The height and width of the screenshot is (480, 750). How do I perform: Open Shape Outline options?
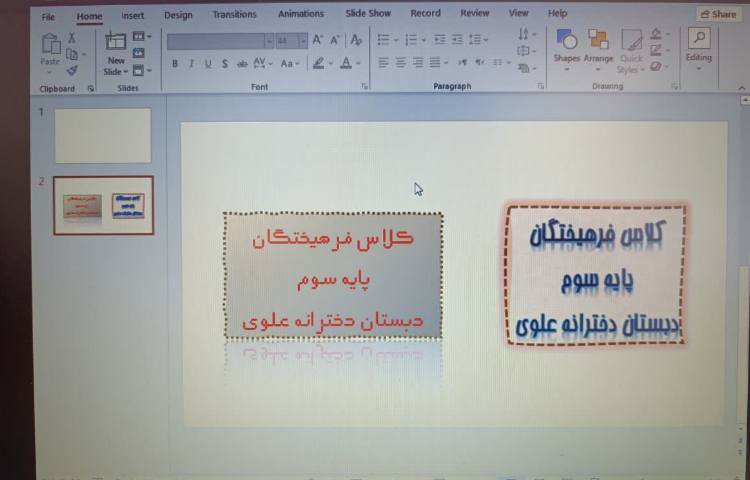pyautogui.click(x=659, y=50)
